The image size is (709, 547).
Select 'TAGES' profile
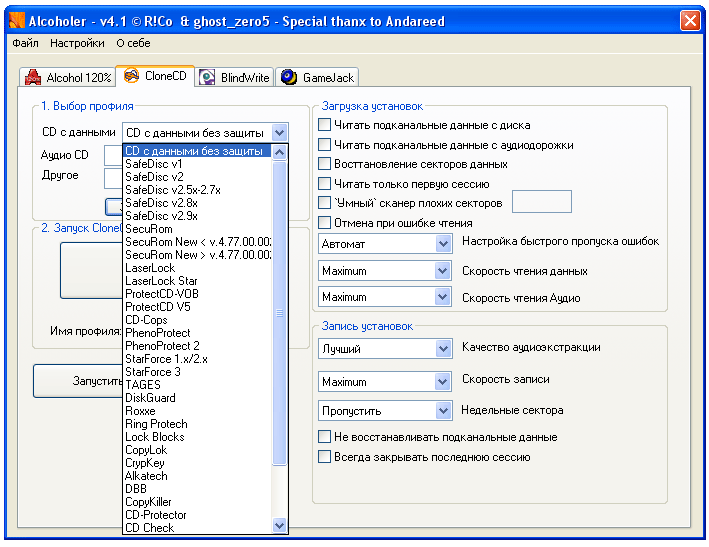click(198, 385)
